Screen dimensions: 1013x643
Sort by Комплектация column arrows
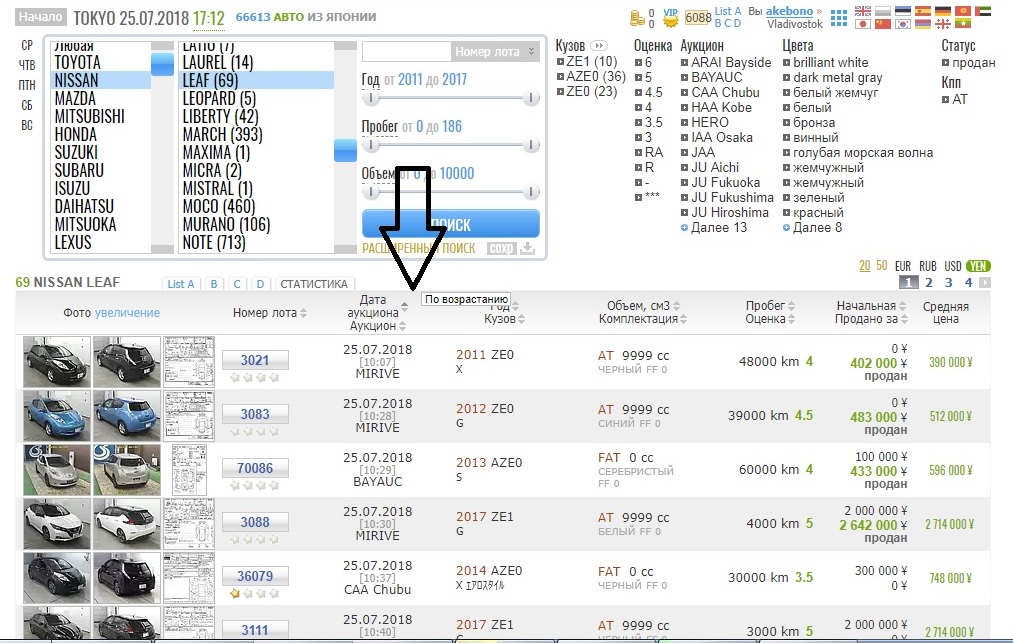684,319
